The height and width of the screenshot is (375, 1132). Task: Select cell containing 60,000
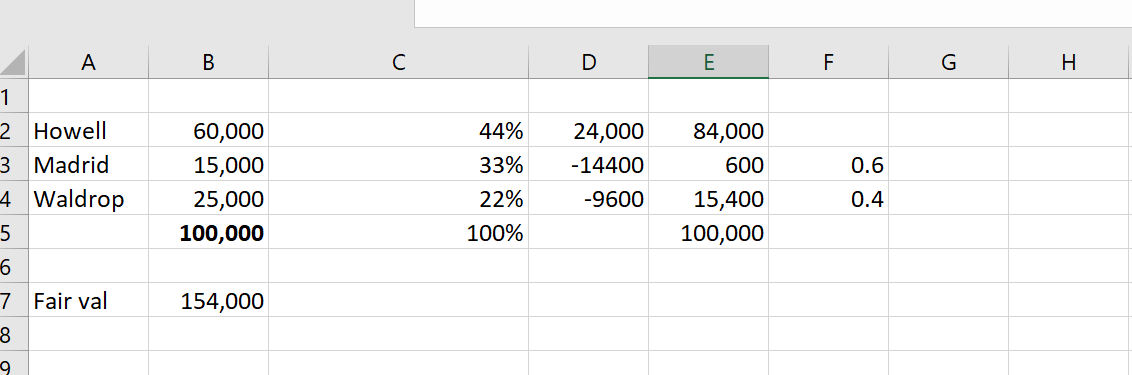209,130
